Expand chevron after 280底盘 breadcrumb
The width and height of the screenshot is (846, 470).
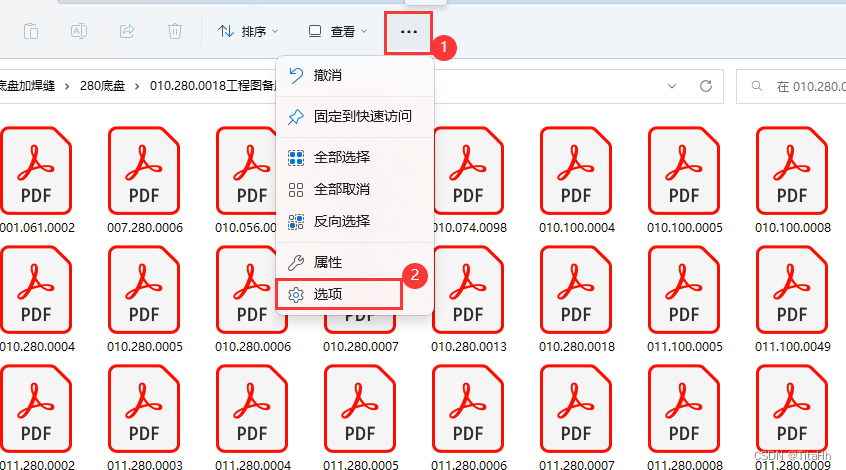click(x=137, y=86)
